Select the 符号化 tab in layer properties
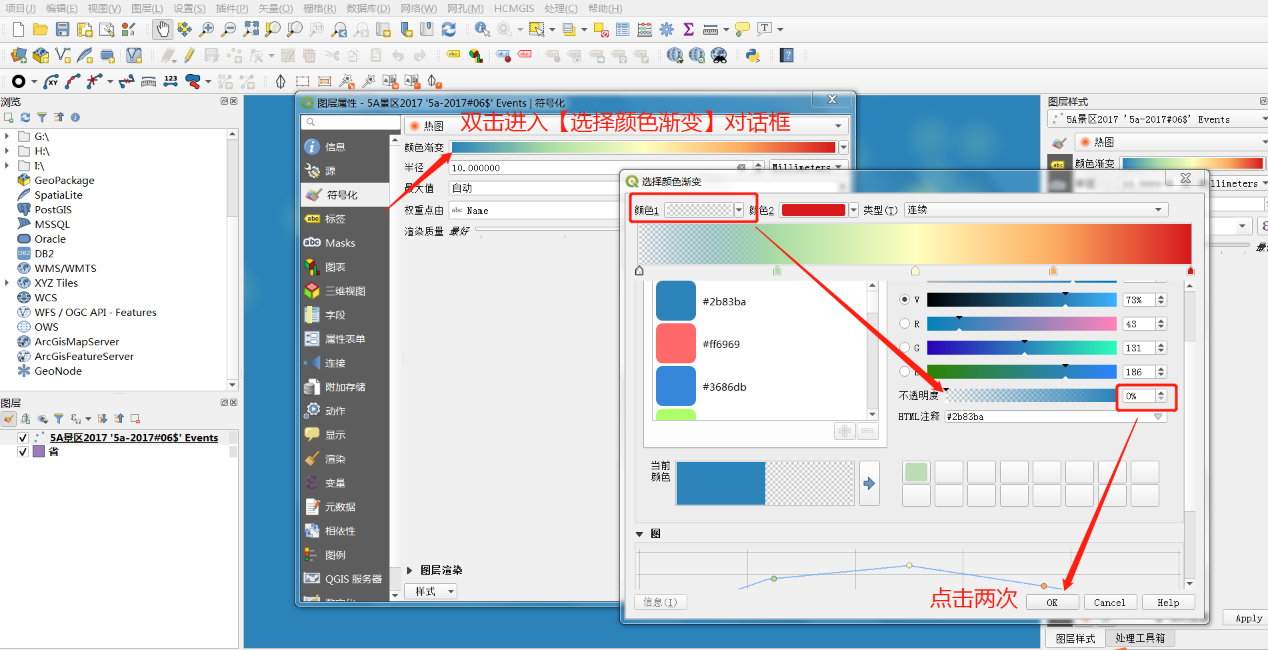The height and width of the screenshot is (650, 1268). click(x=342, y=195)
